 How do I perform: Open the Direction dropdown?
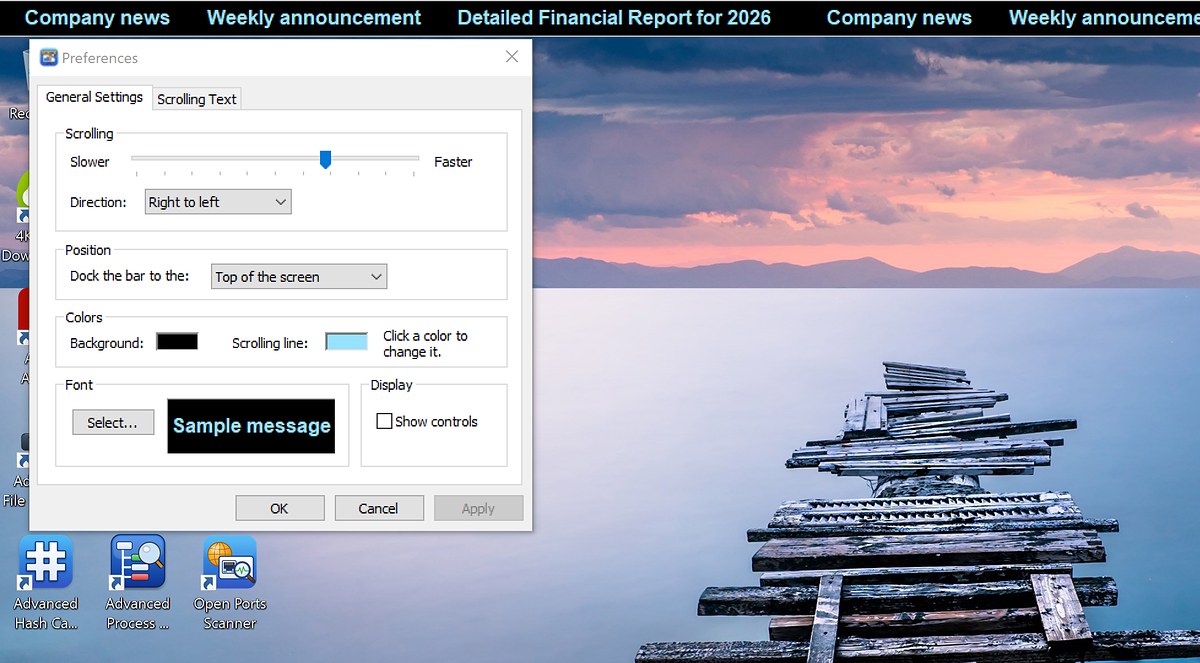pyautogui.click(x=218, y=202)
